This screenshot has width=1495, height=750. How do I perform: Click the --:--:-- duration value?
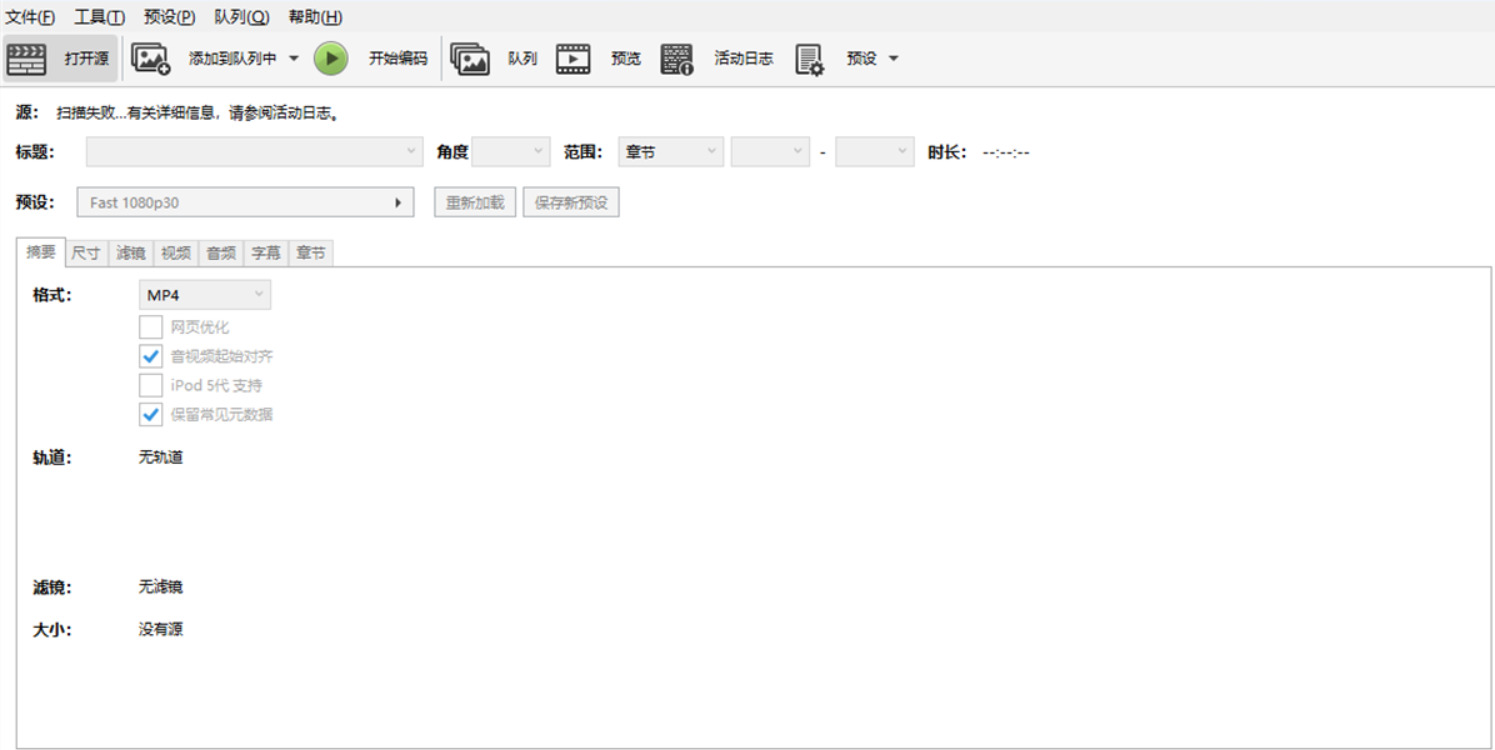click(x=1006, y=153)
